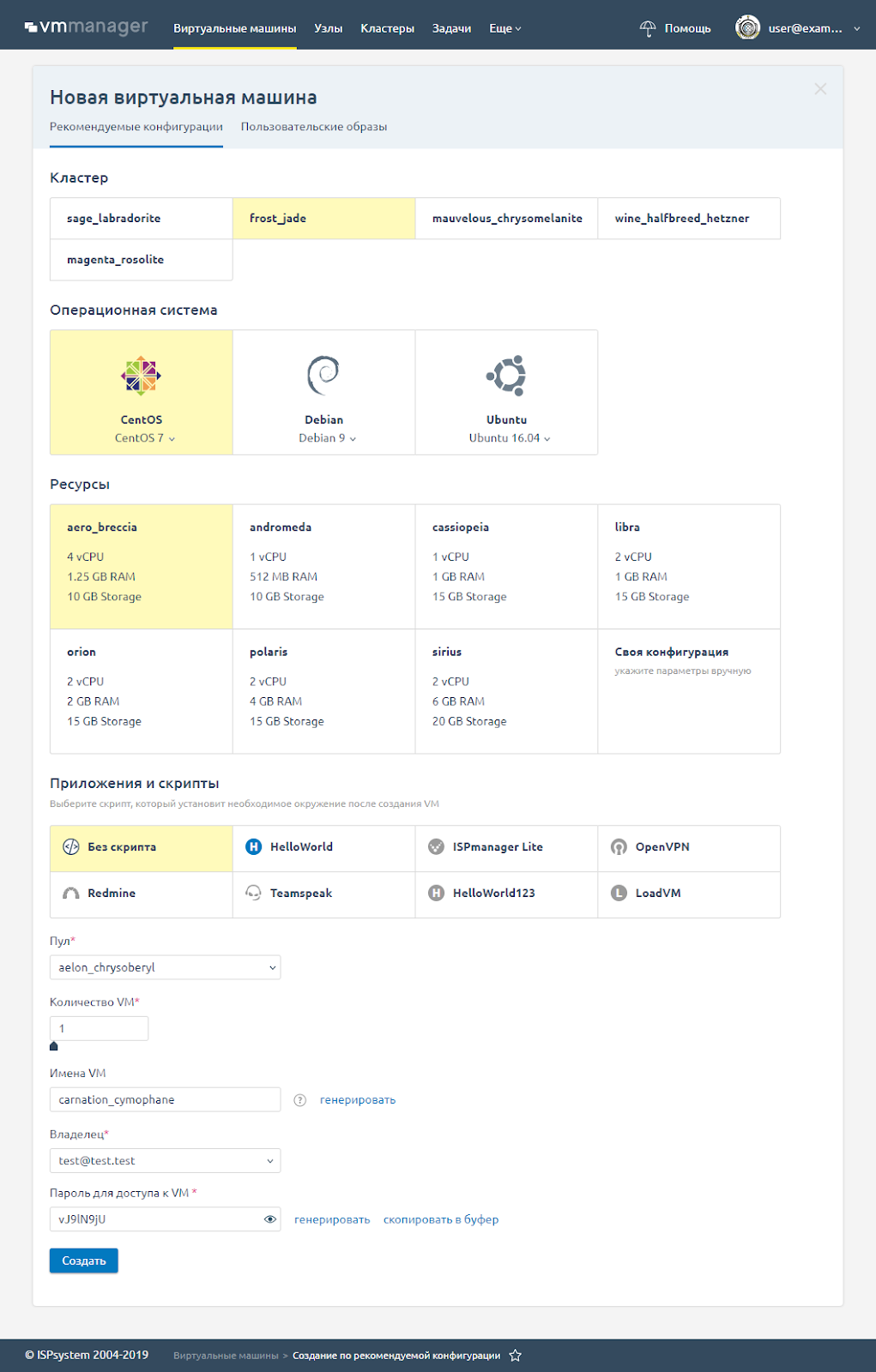Image resolution: width=876 pixels, height=1372 pixels.
Task: Open Виртуальные машины menu item
Action: coord(235,28)
